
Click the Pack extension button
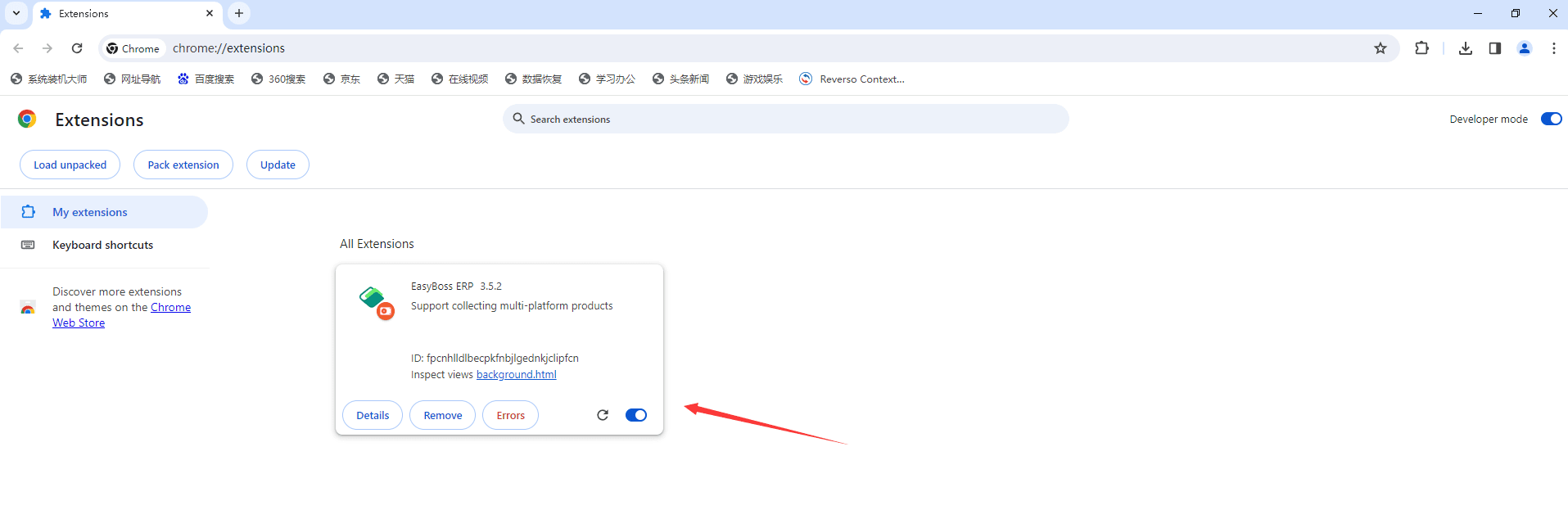pos(183,165)
